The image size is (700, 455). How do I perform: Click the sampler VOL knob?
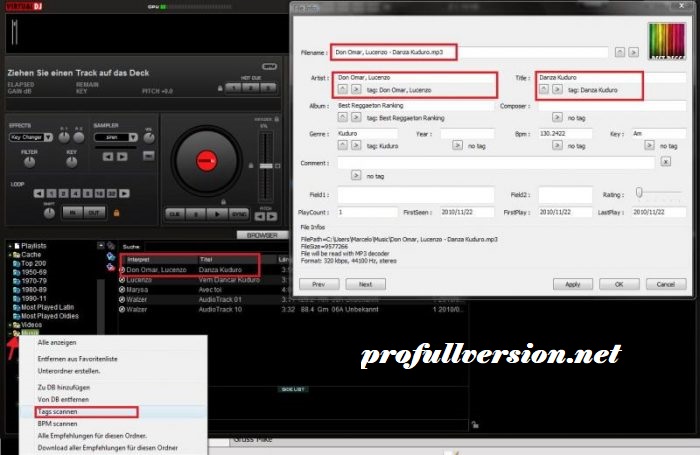pos(149,138)
